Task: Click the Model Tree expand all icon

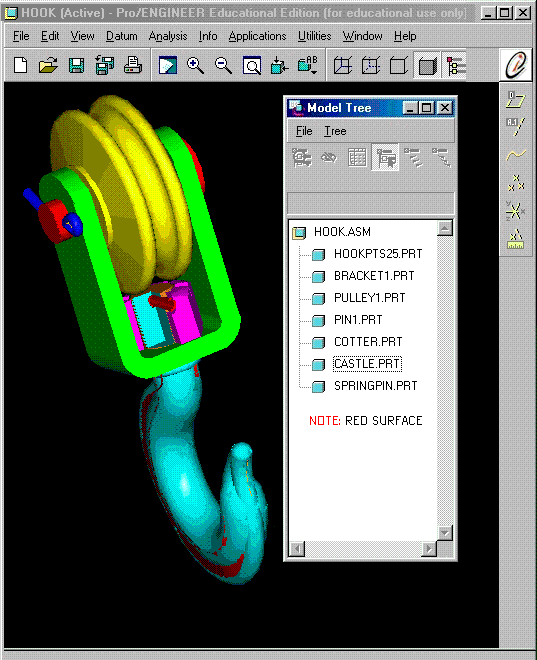Action: tap(413, 157)
